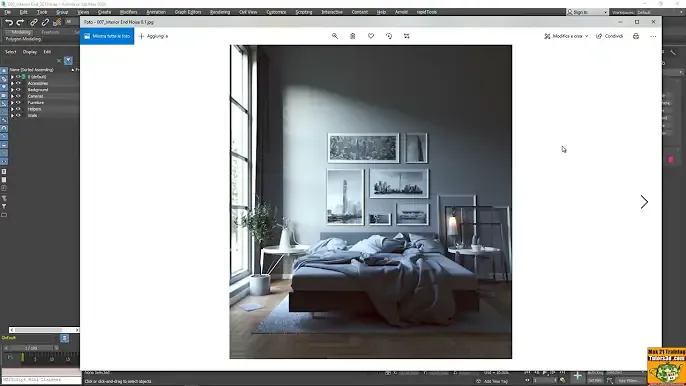This screenshot has height=386, width=686.
Task: Delete the photo using the trash icon
Action: [353, 36]
